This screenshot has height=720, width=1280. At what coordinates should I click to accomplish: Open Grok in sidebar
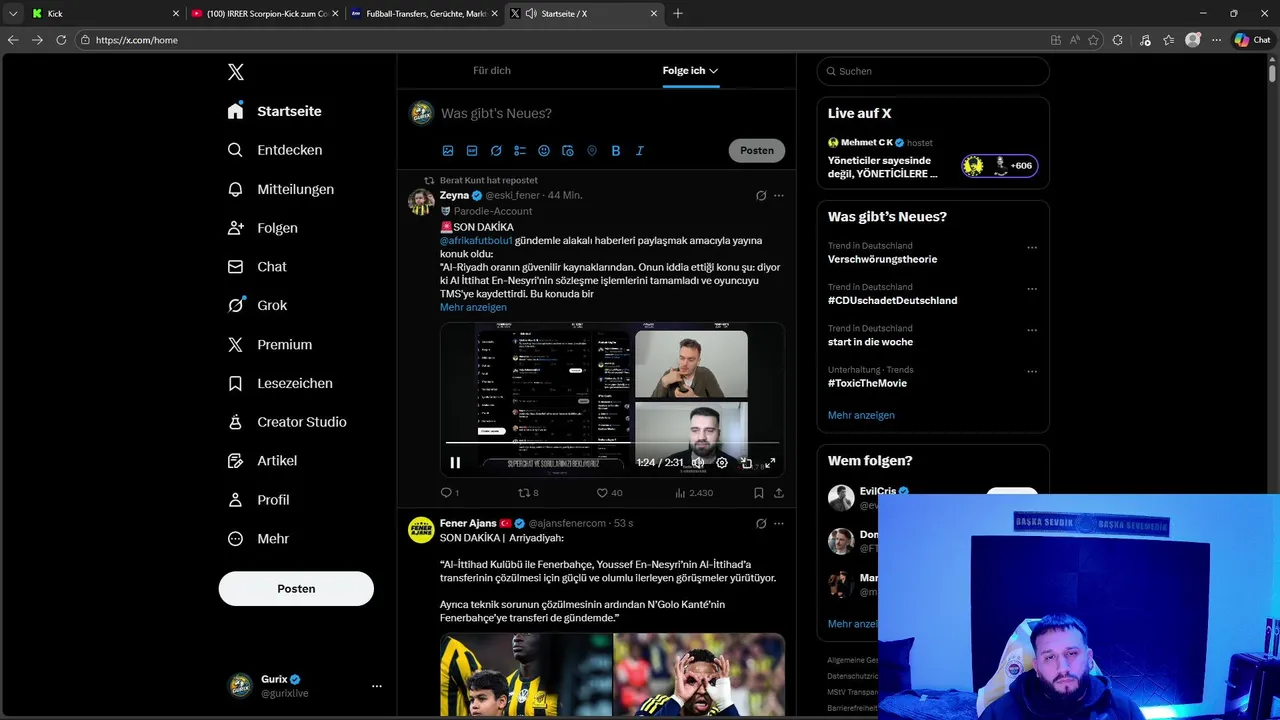(x=257, y=305)
